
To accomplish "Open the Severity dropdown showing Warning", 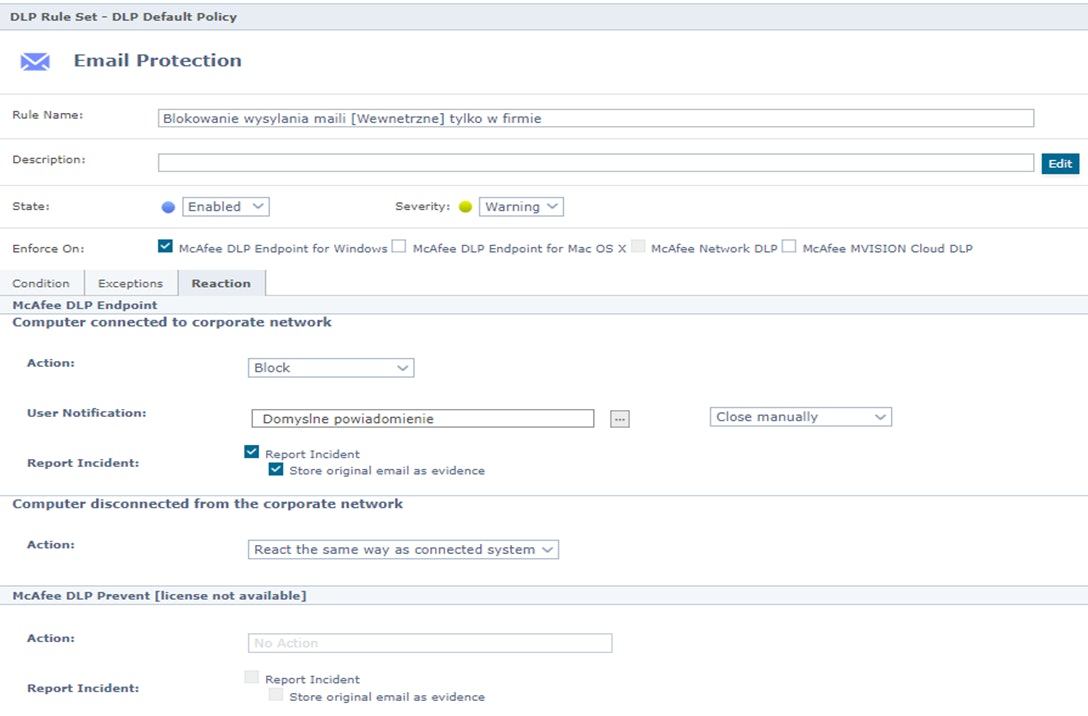I will click(521, 207).
